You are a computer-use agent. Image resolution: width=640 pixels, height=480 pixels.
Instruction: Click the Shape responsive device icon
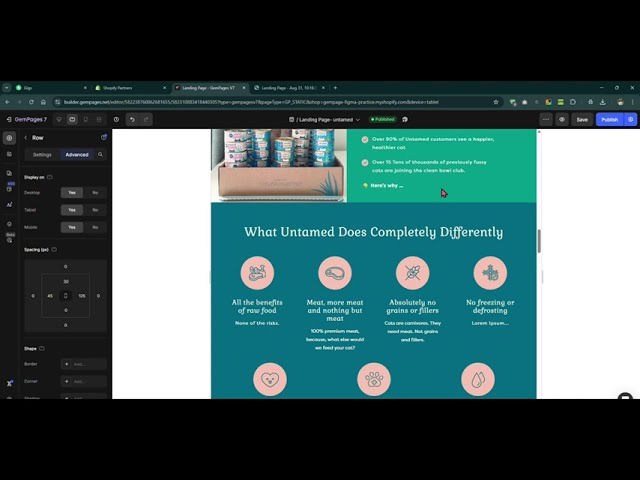point(42,349)
